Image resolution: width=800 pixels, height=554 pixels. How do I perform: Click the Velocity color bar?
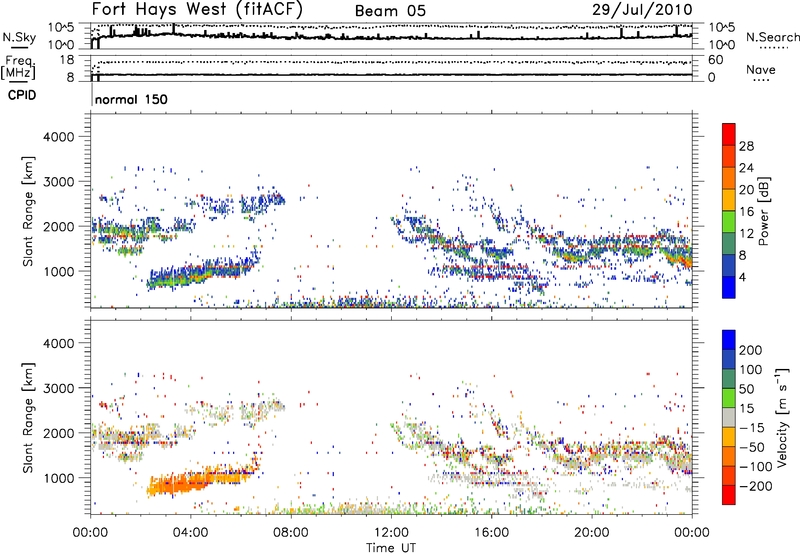(729, 417)
